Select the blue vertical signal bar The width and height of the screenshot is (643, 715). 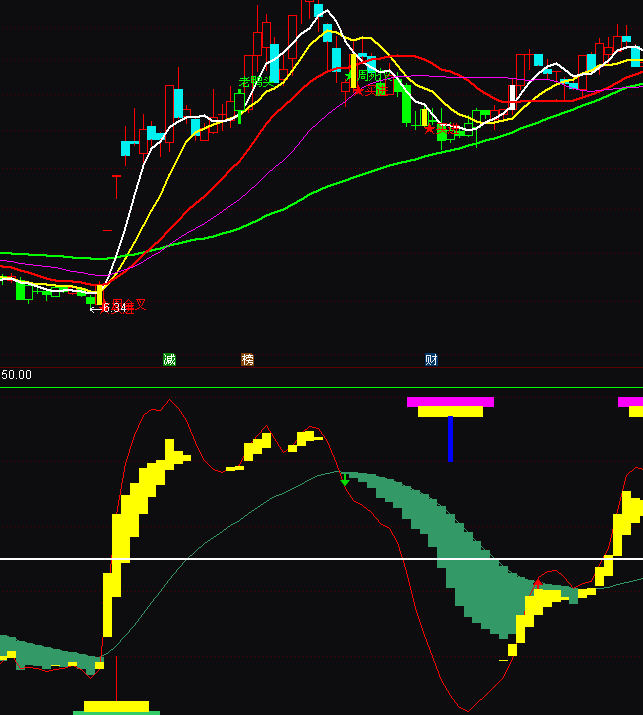(x=450, y=438)
